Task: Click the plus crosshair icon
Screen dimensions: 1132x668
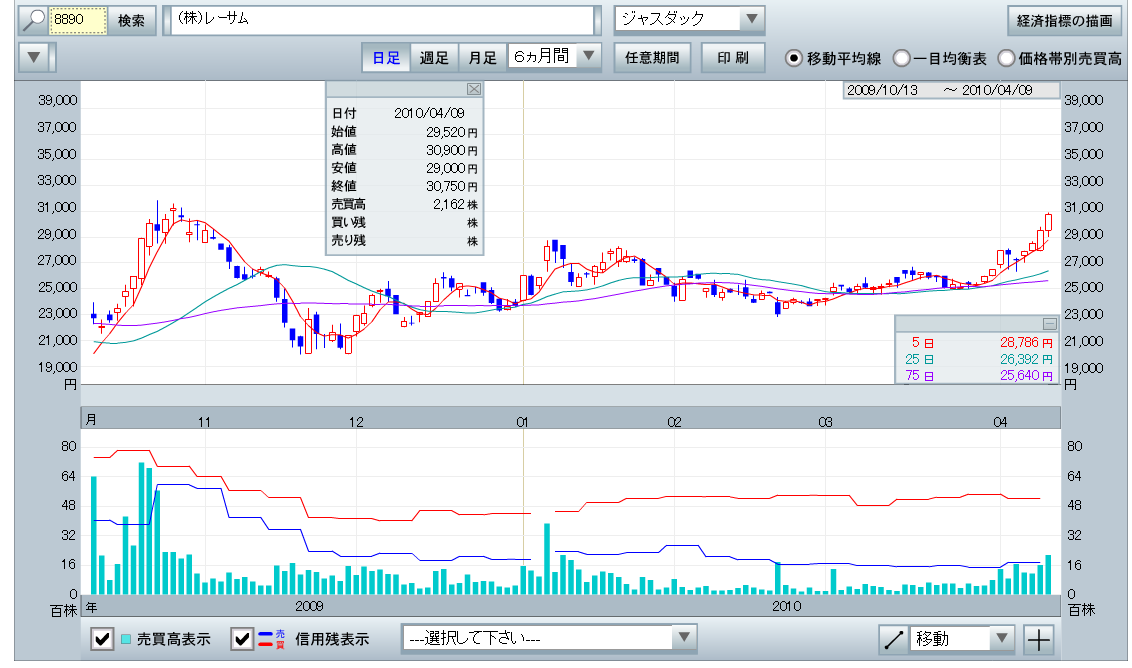Action: 1040,640
